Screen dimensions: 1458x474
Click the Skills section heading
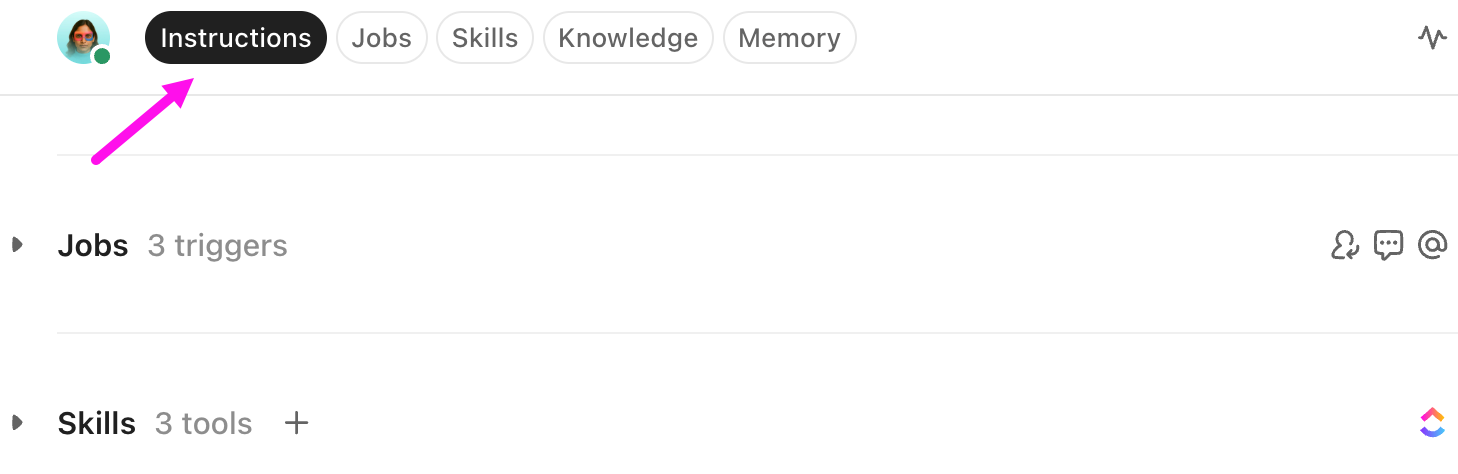(x=97, y=424)
